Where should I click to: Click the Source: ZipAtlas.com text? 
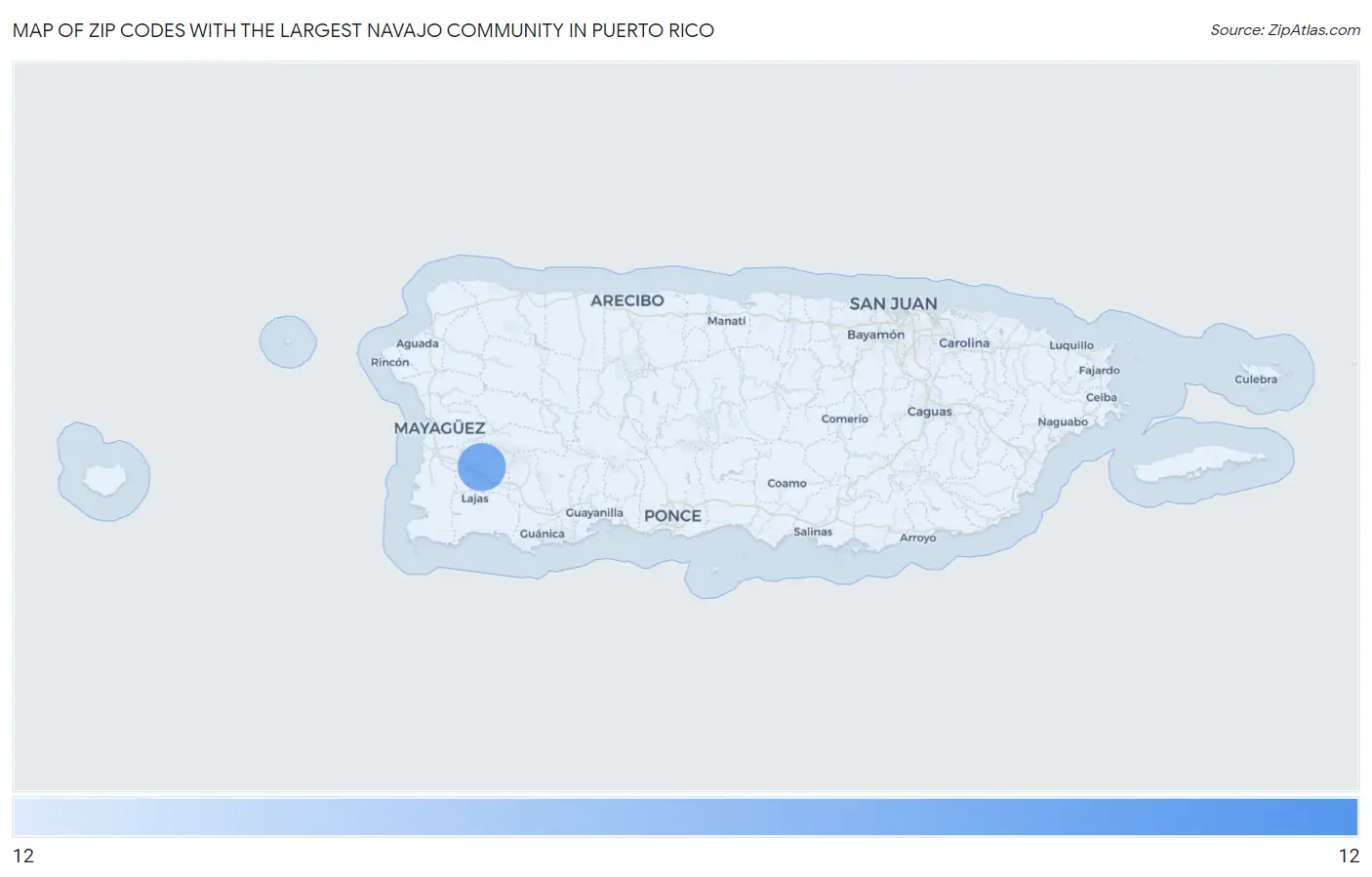1285,30
